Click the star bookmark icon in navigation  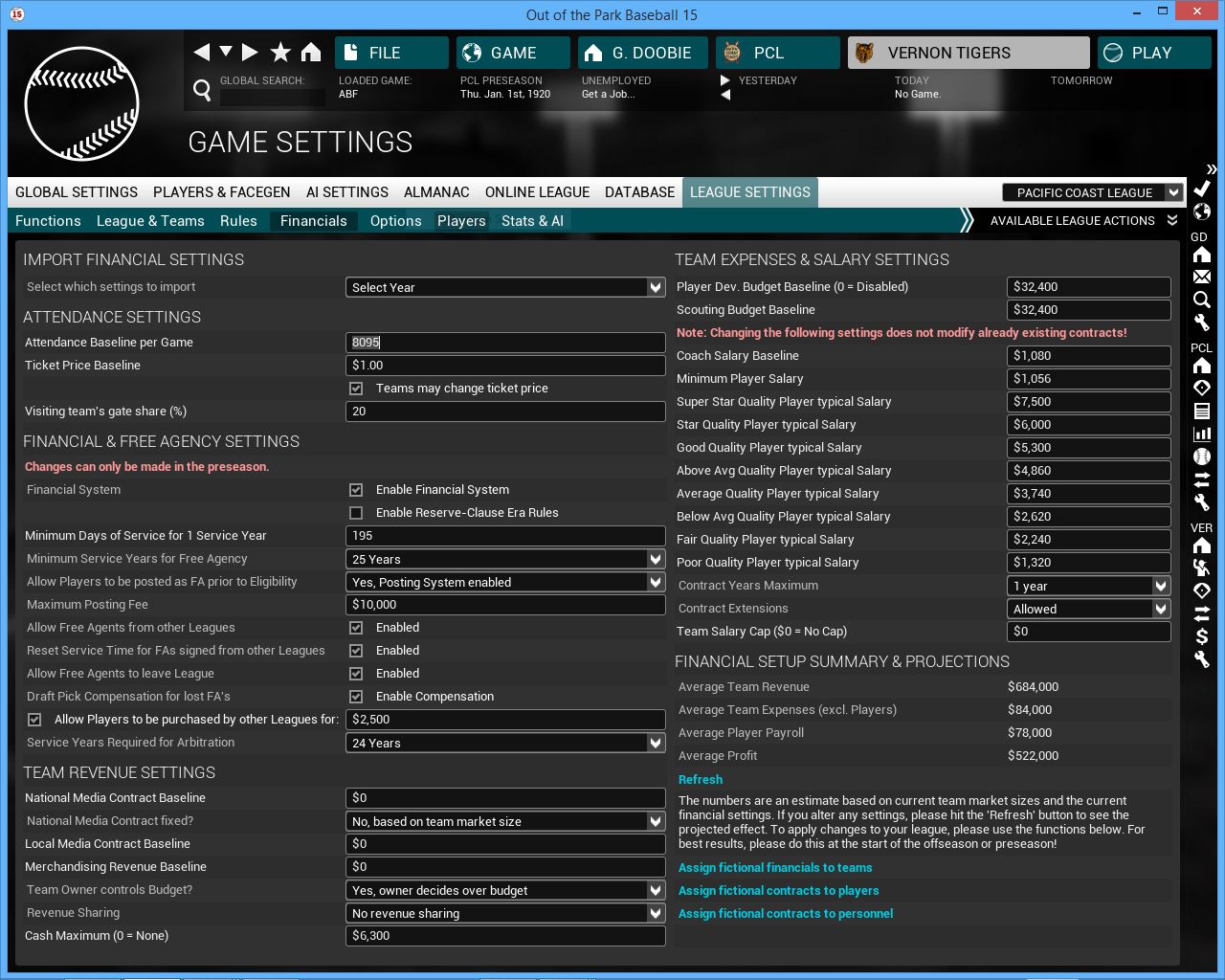pos(280,53)
